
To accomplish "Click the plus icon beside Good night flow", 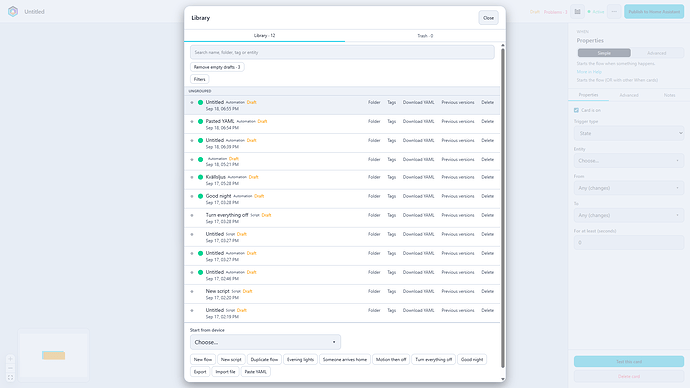I will [x=192, y=196].
